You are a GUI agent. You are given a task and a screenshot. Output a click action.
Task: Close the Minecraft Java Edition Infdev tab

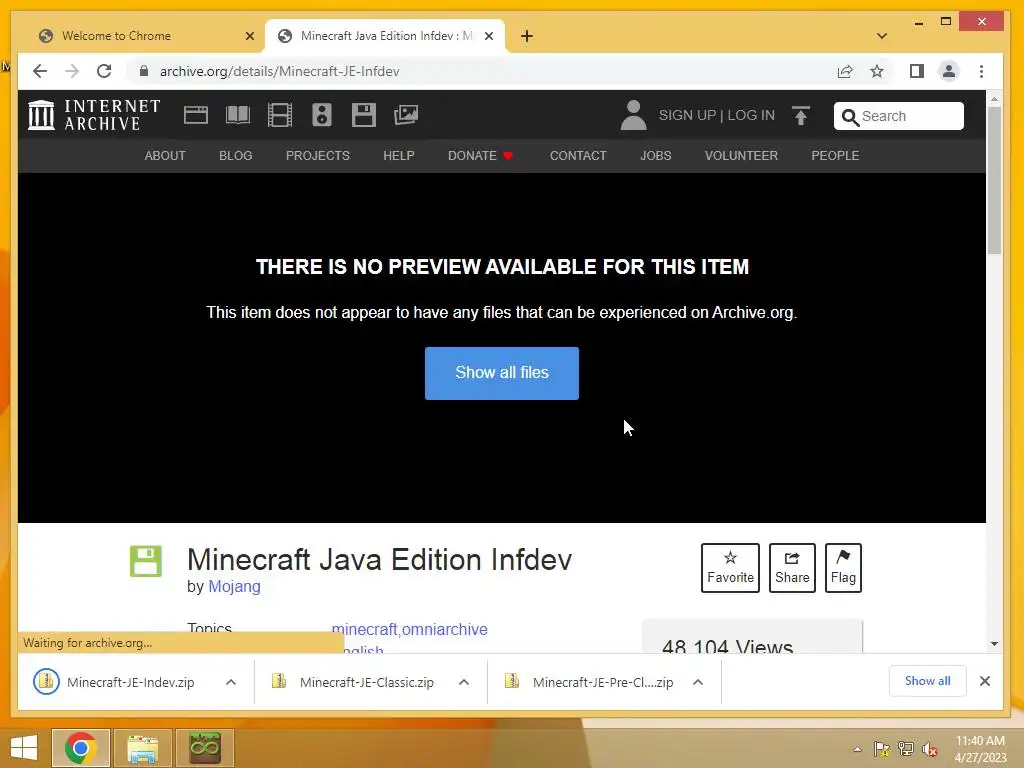(x=488, y=36)
